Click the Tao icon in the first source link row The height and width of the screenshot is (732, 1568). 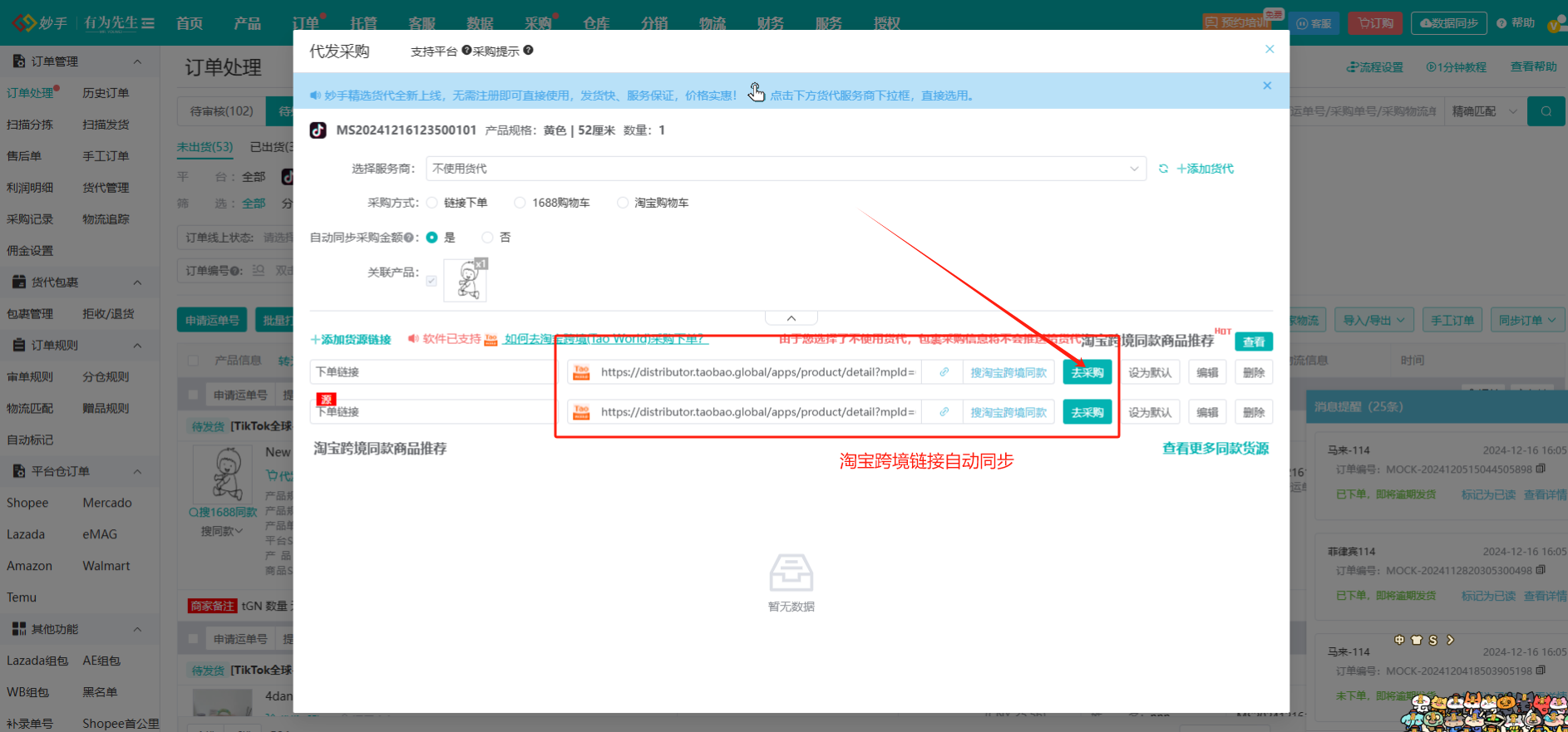pyautogui.click(x=581, y=372)
